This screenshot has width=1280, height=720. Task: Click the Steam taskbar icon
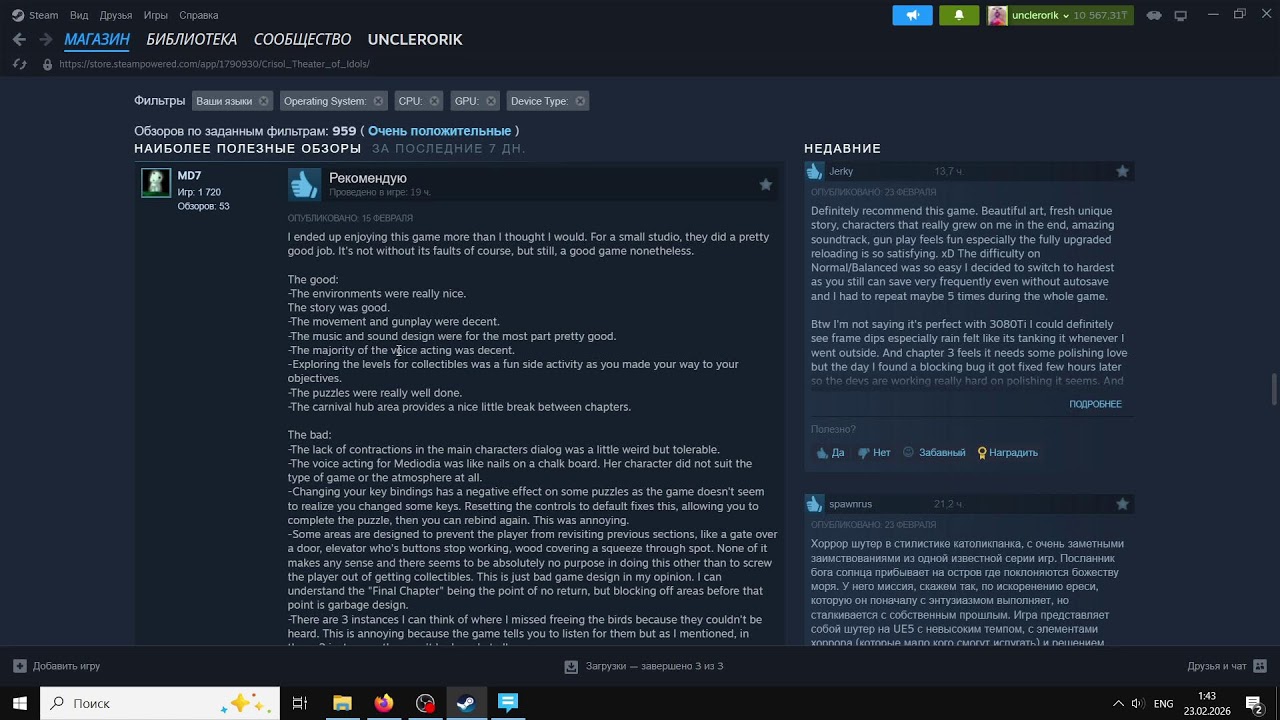466,703
